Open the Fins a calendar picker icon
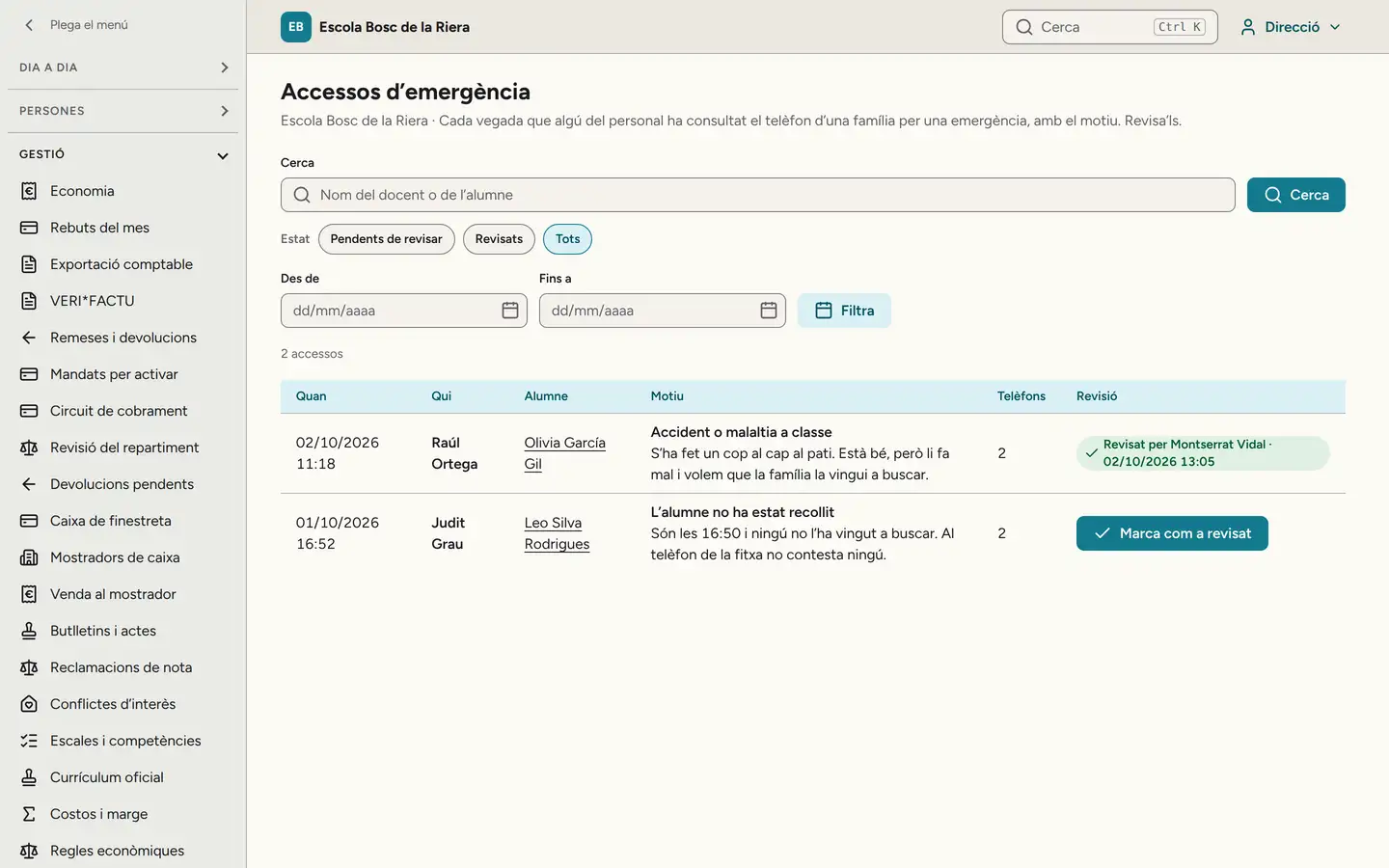This screenshot has height=868, width=1389. (769, 311)
